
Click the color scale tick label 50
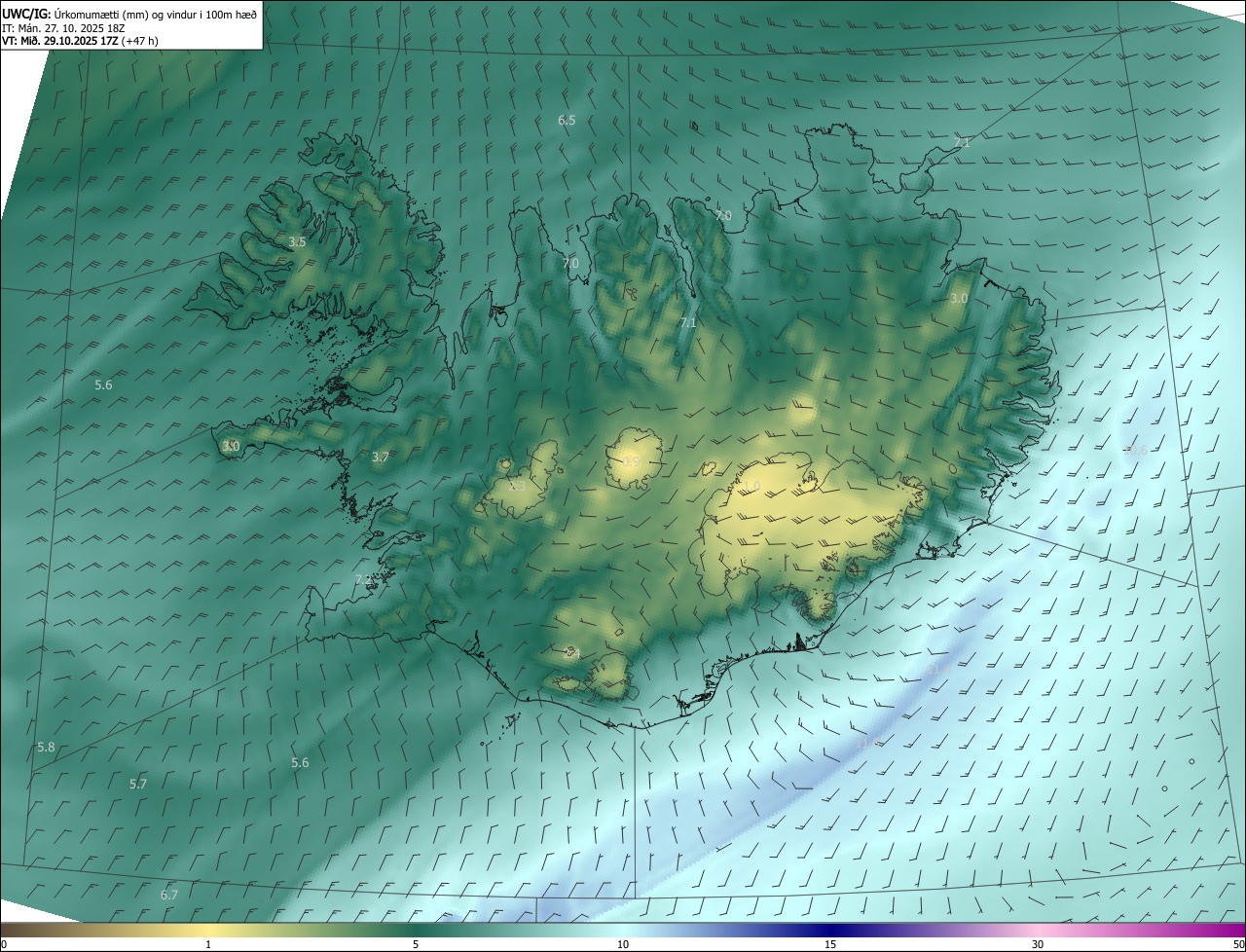pyautogui.click(x=1238, y=945)
